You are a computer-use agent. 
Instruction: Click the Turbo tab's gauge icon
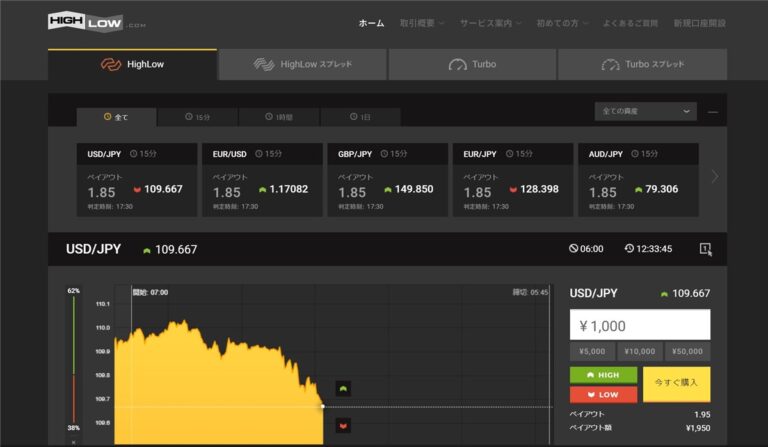pos(457,65)
